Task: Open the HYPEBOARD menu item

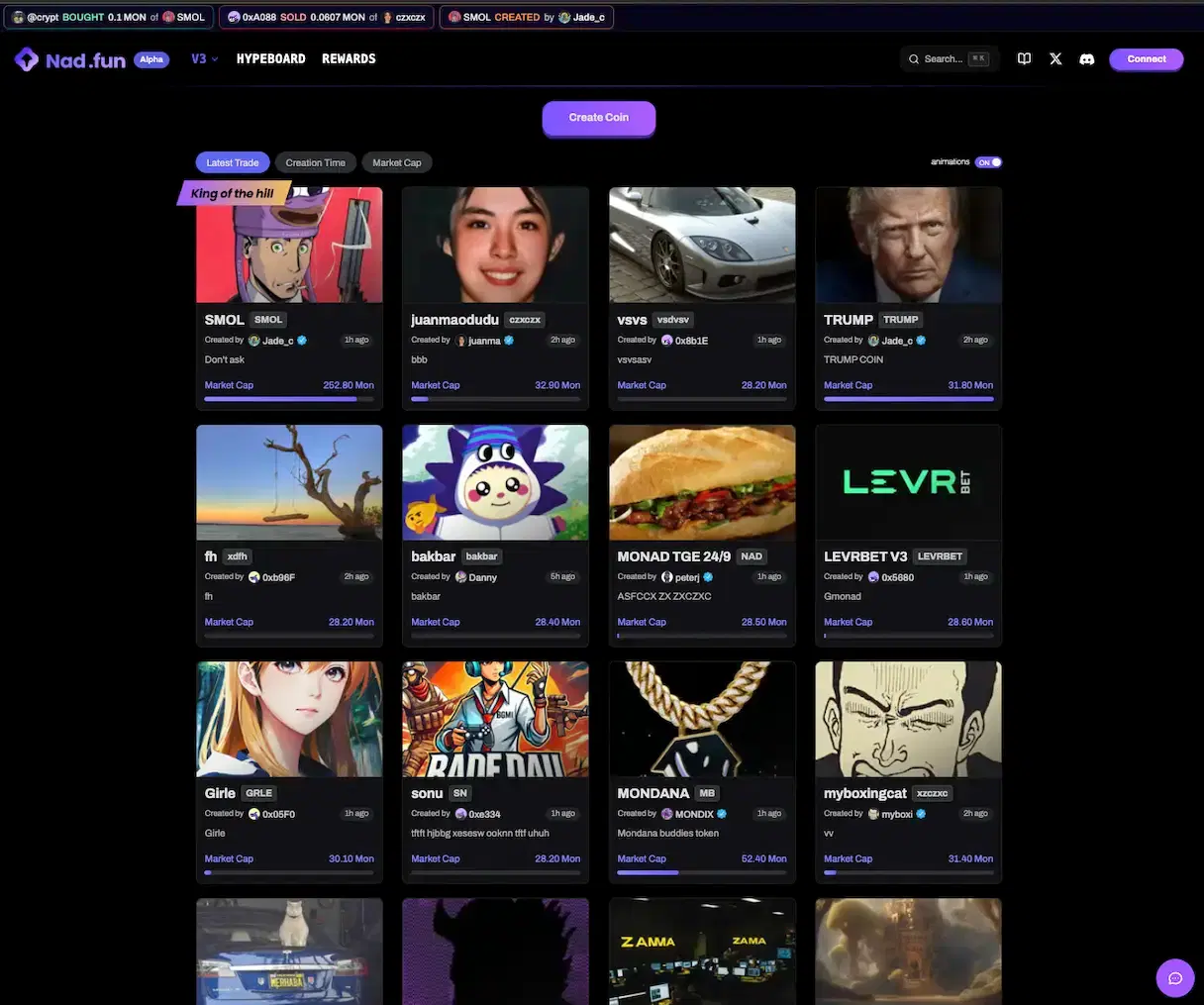Action: (x=270, y=59)
